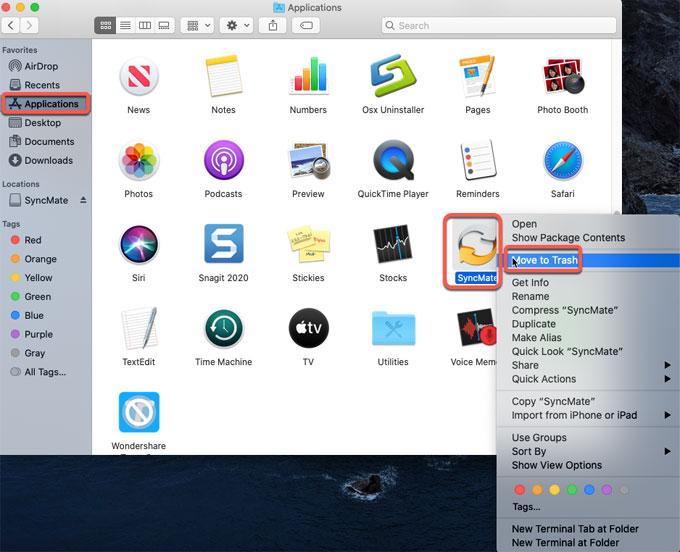Click the Snagit 2020 app icon
Screen dimensions: 680x552
pos(223,244)
